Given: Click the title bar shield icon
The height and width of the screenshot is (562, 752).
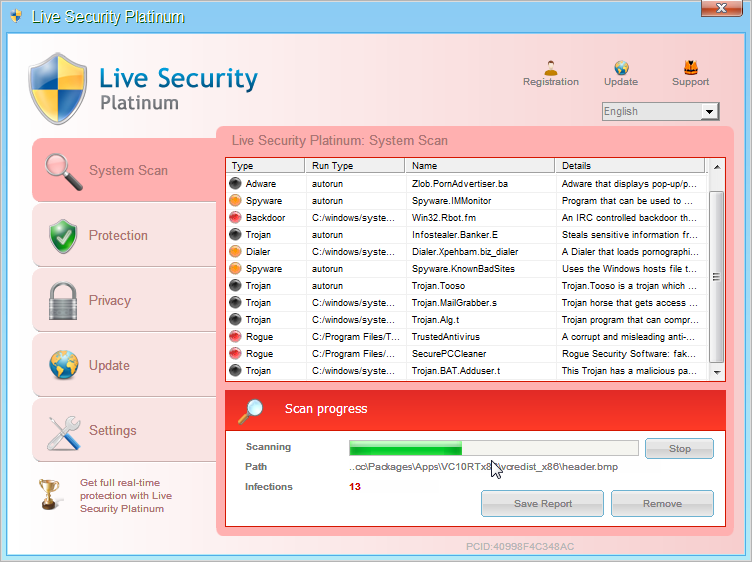Looking at the screenshot, I should 16,16.
